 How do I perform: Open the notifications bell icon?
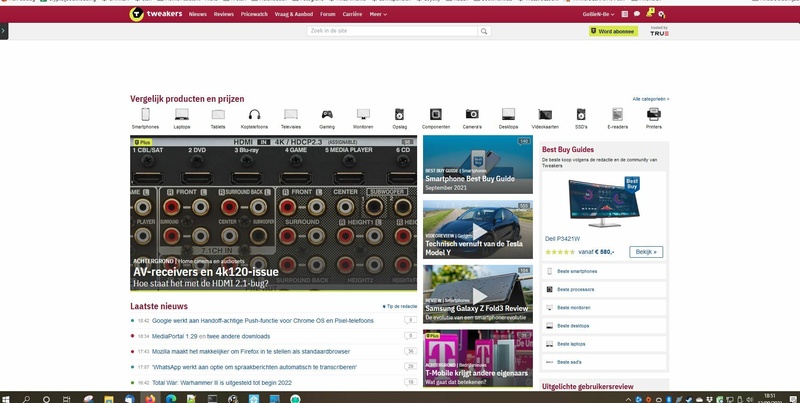tap(649, 13)
